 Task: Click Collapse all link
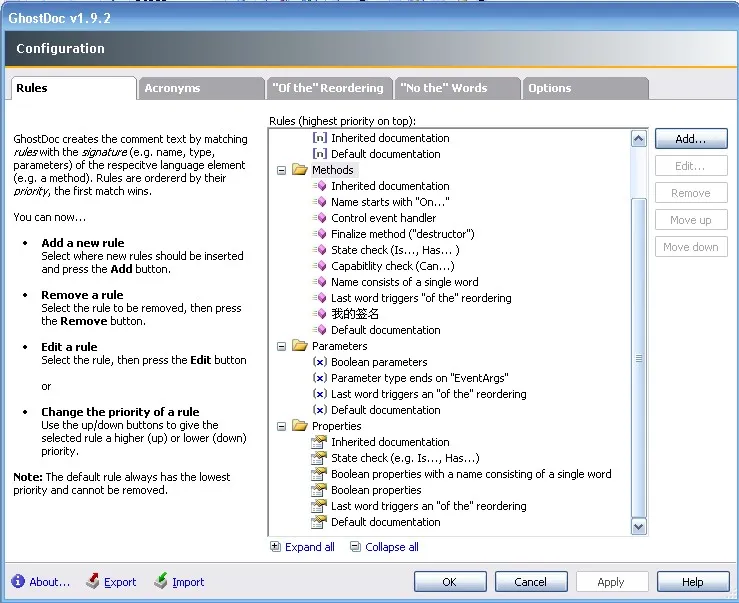[391, 547]
